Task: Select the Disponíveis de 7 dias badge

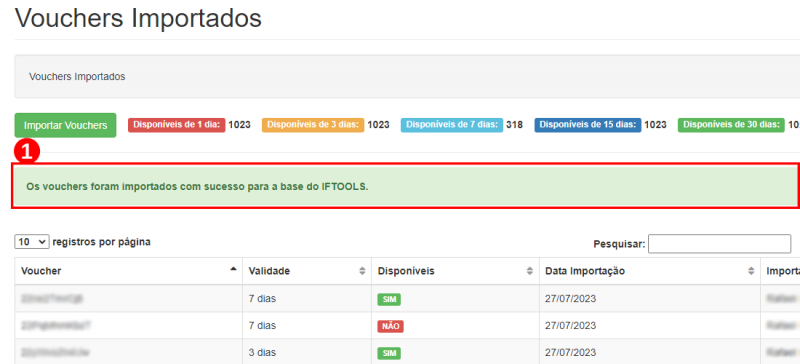Action: [452, 125]
